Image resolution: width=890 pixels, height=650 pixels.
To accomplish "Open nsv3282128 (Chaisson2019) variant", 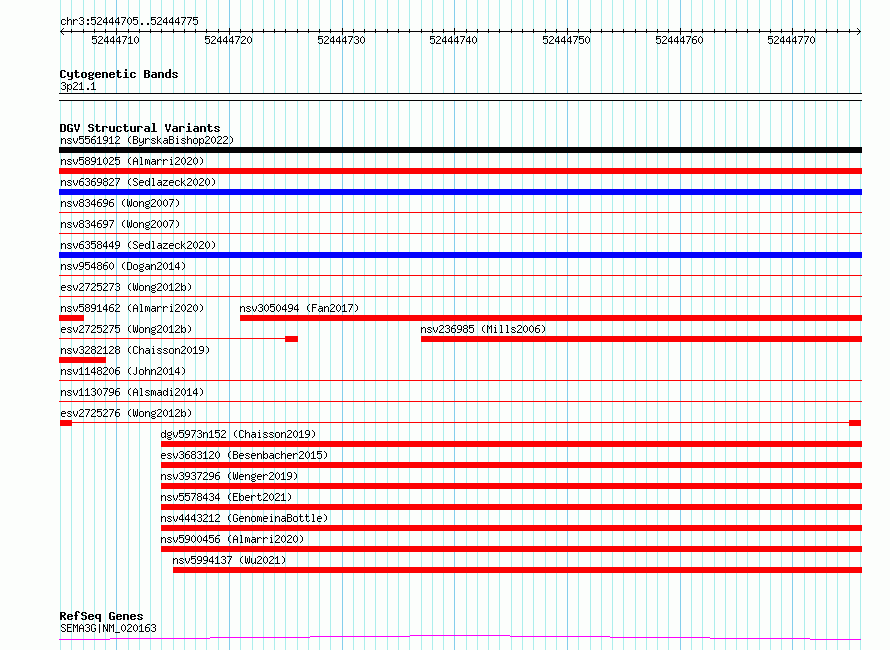I will [x=135, y=350].
